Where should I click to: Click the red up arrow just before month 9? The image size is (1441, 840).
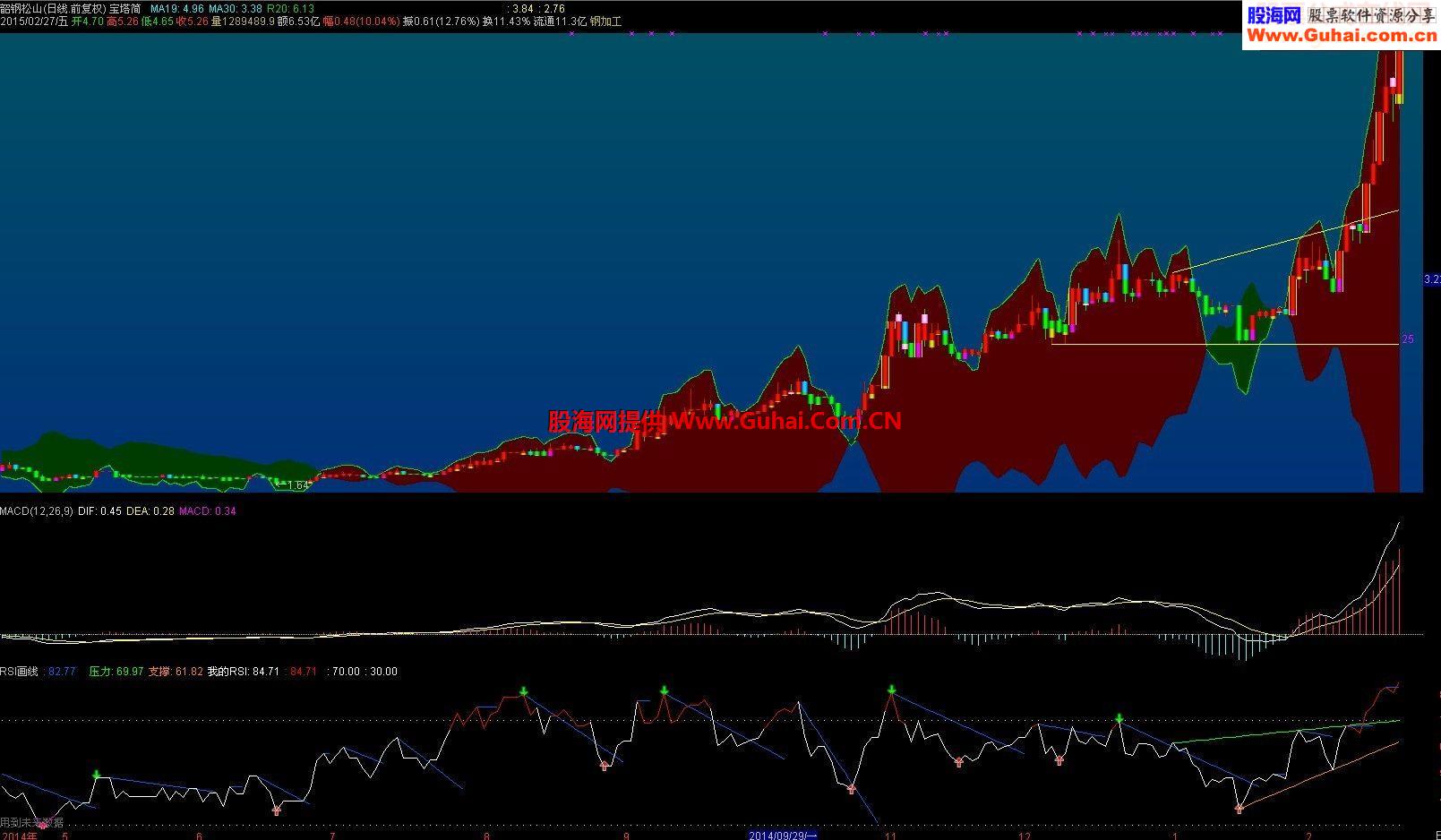(x=605, y=766)
